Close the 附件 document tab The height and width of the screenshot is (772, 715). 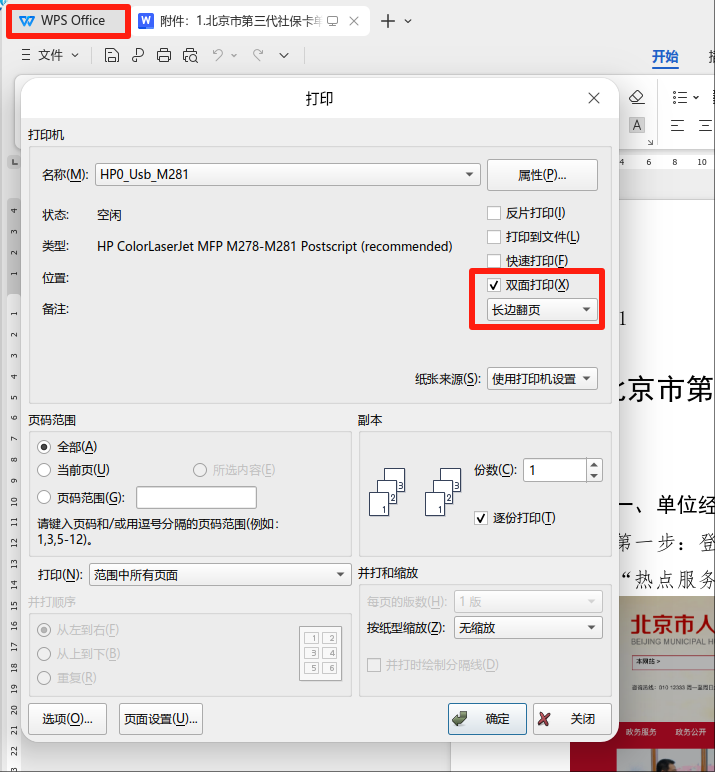click(354, 21)
